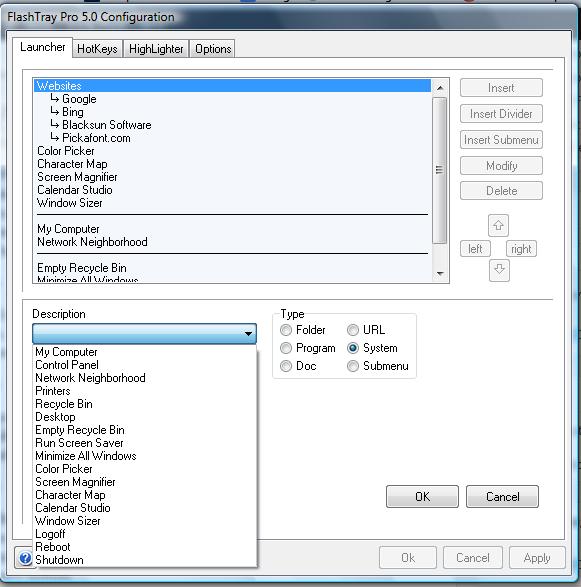The image size is (581, 587).
Task: Choose Window Sizer in dropdown list
Action: [145, 521]
